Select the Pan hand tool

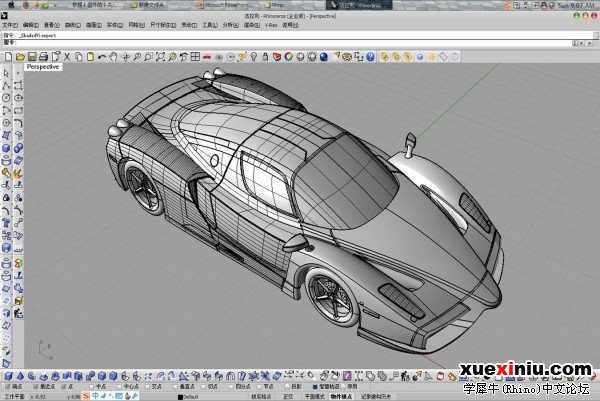tap(113, 57)
